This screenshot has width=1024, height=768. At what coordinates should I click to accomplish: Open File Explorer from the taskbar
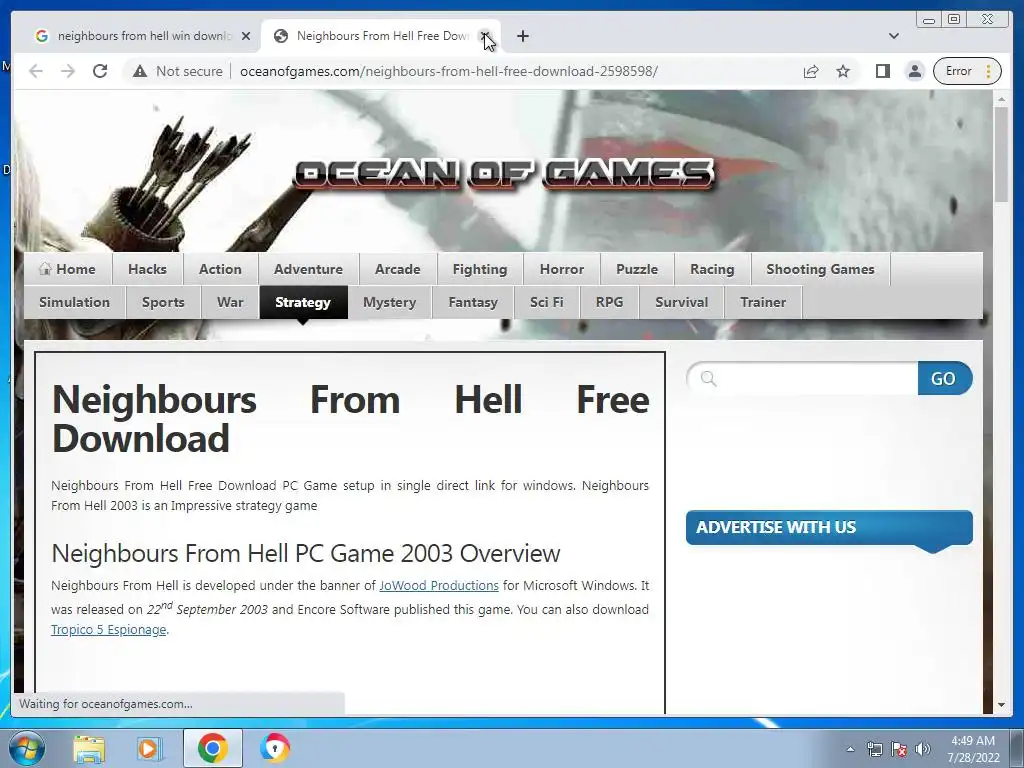click(x=89, y=748)
